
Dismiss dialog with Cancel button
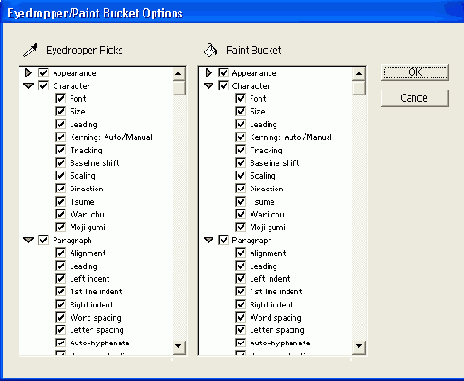click(415, 98)
